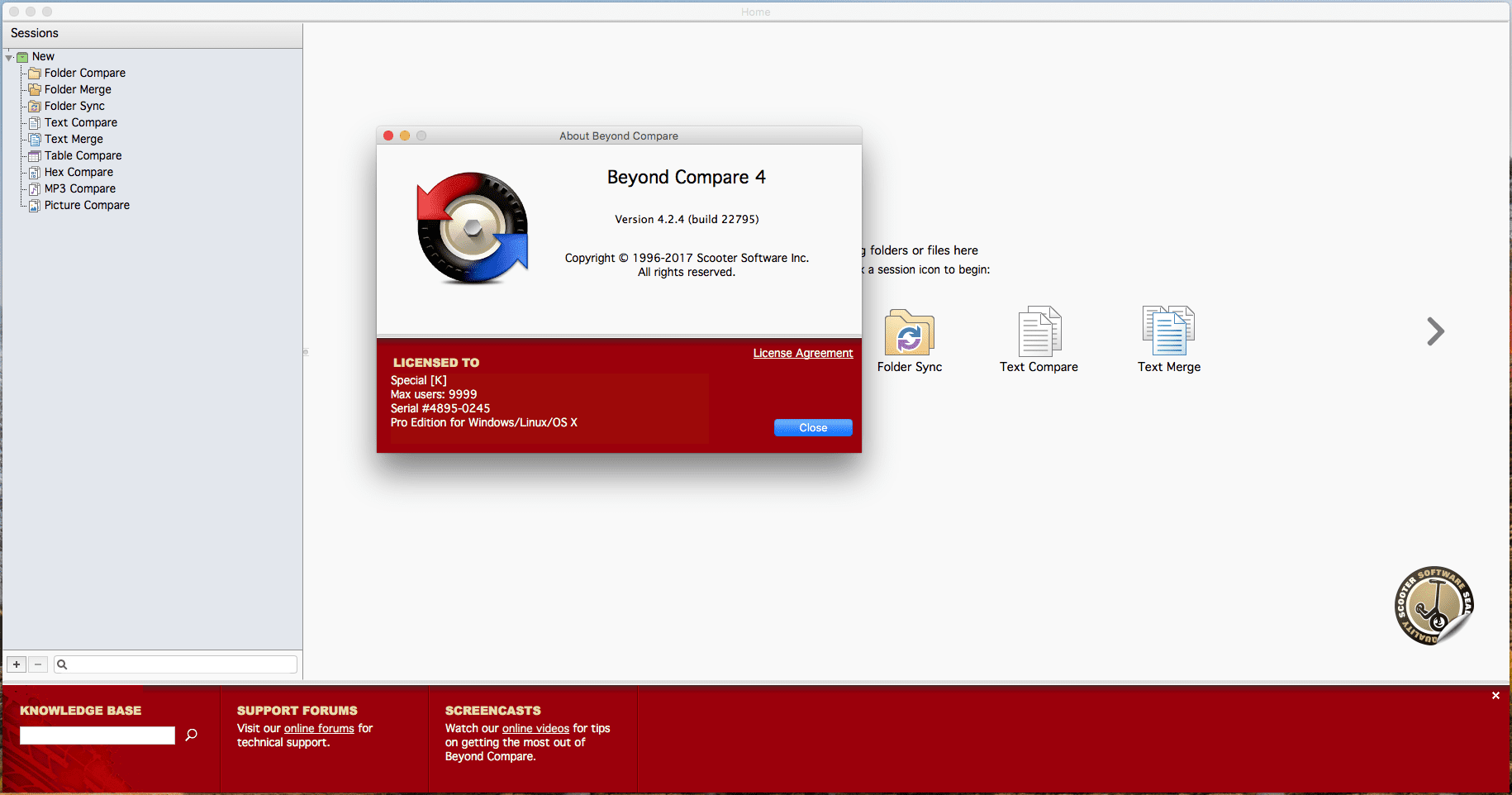Click the Table Compare icon in Sessions tree
Viewport: 1512px width, 795px height.
click(35, 156)
